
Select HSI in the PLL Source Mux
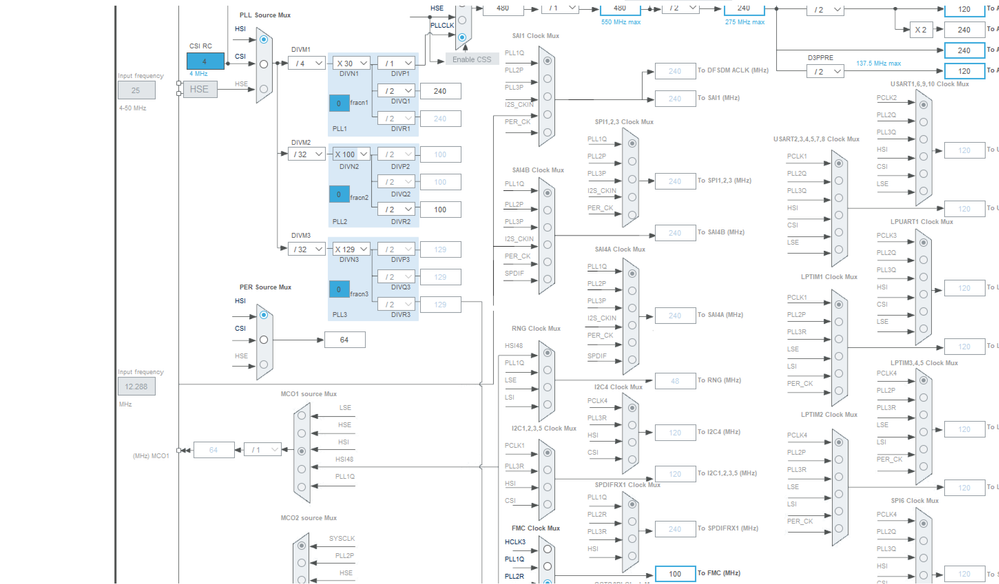pos(264,39)
